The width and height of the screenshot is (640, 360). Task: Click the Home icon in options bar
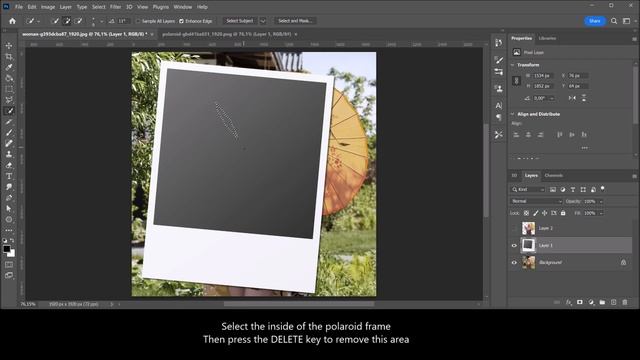click(12, 21)
